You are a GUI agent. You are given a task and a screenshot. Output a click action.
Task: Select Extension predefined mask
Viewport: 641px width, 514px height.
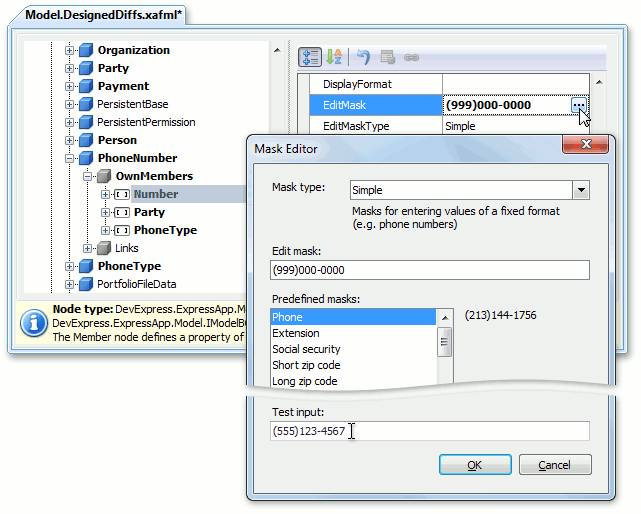pos(353,333)
